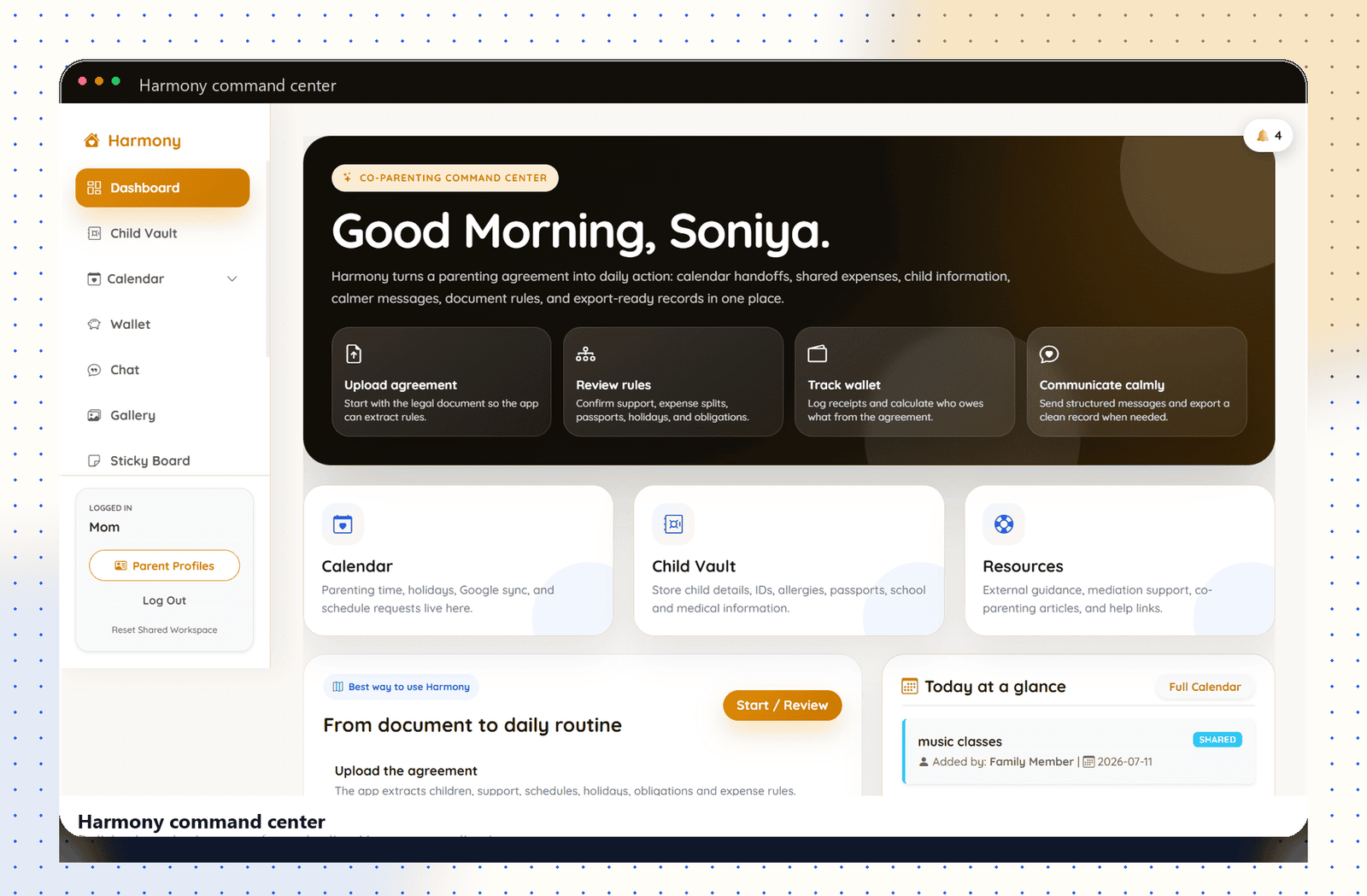
Task: Open Sticky Board in sidebar
Action: click(x=162, y=461)
